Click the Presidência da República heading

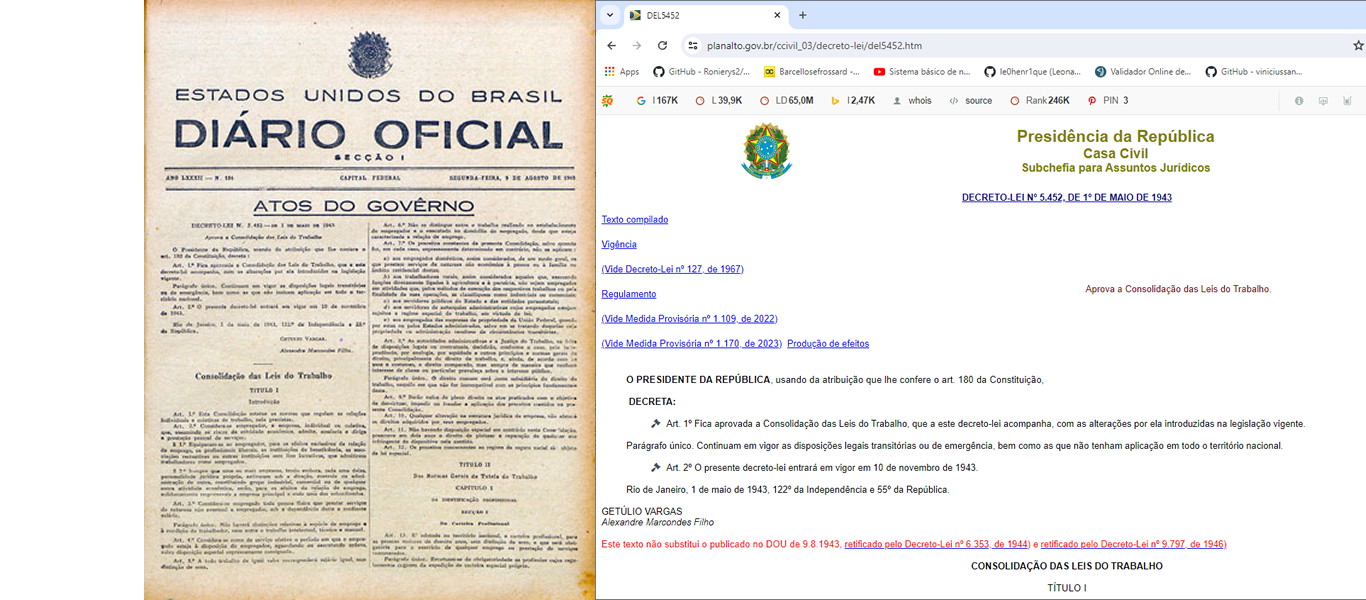tap(1116, 137)
